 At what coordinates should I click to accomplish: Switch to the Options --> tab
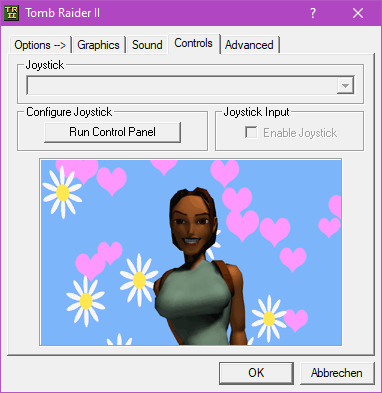(x=40, y=45)
